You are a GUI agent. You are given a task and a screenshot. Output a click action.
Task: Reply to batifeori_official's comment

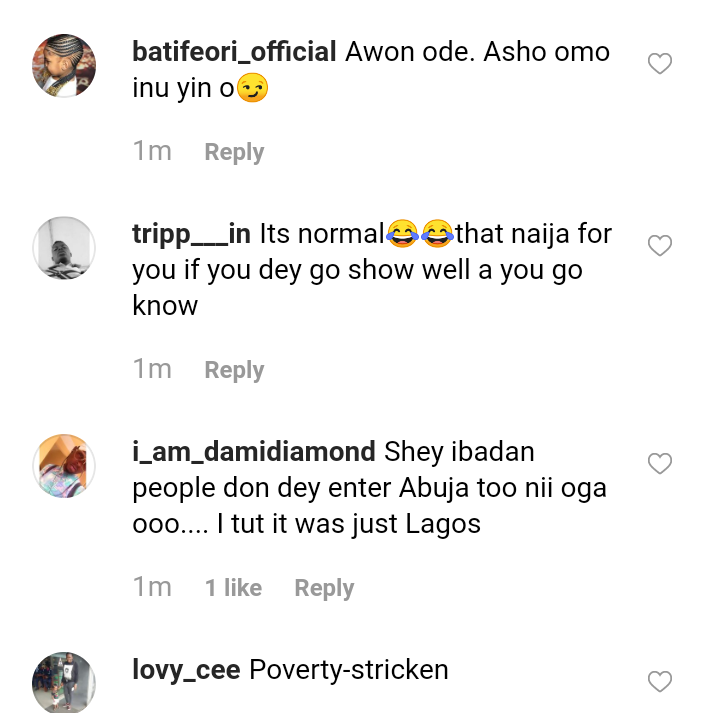(x=234, y=152)
